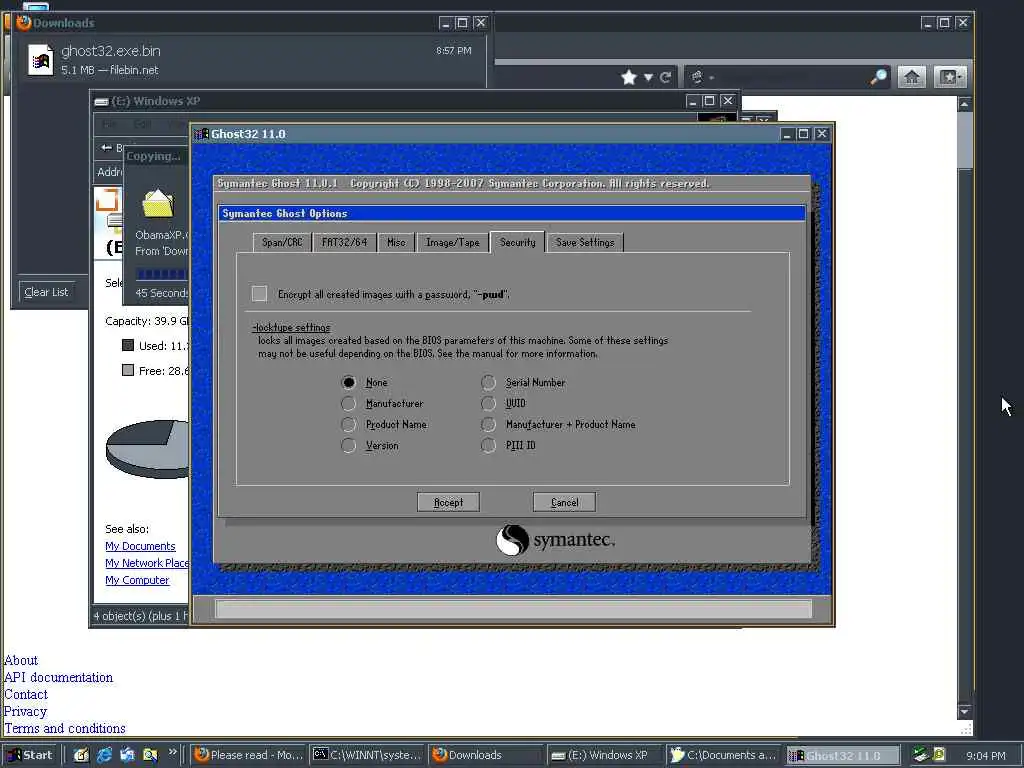
Task: Click the Ghost32 title bar icon
Action: (202, 134)
